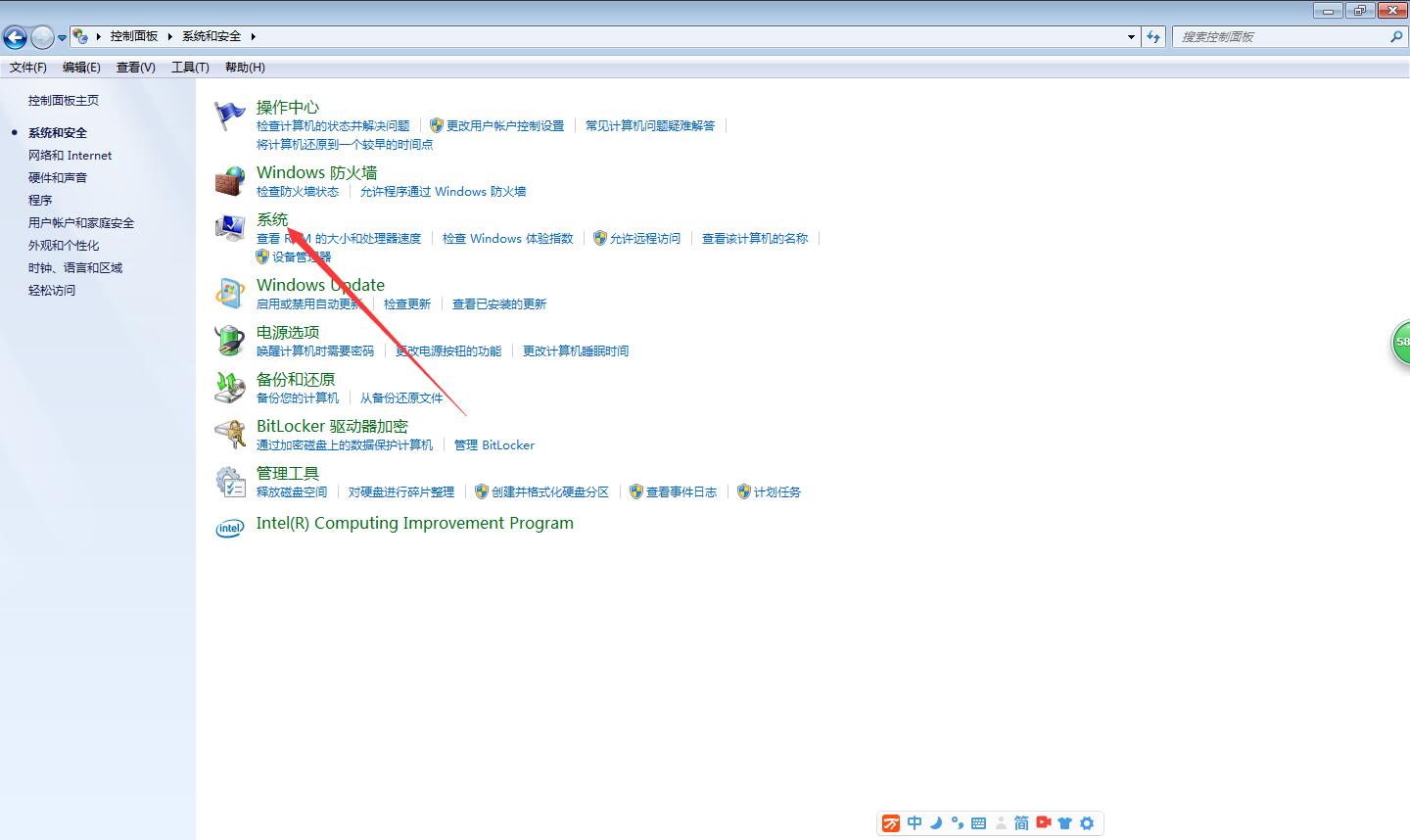Image resolution: width=1410 pixels, height=840 pixels.
Task: Open the 文件(F) menu
Action: coord(28,68)
